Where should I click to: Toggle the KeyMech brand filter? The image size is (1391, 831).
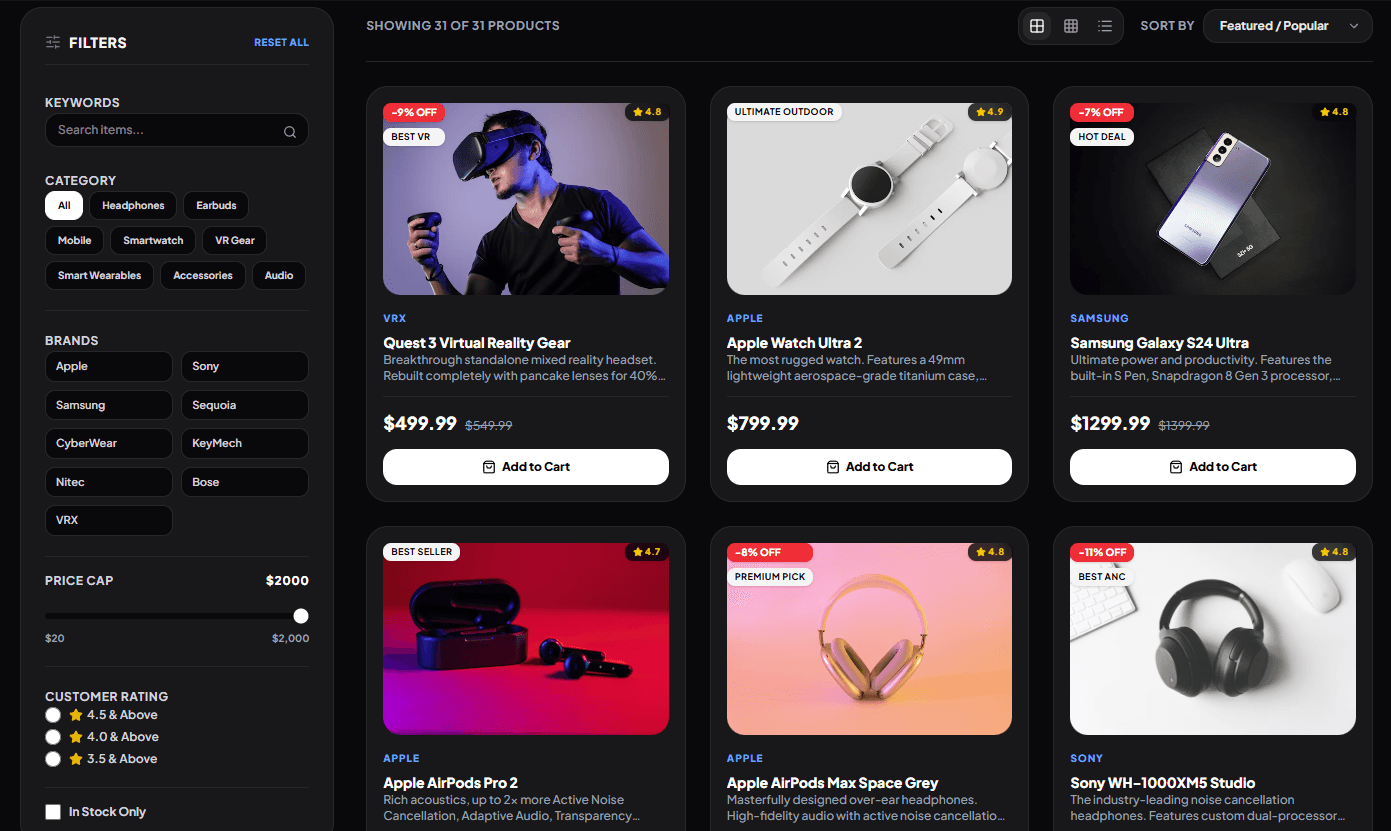(x=245, y=443)
